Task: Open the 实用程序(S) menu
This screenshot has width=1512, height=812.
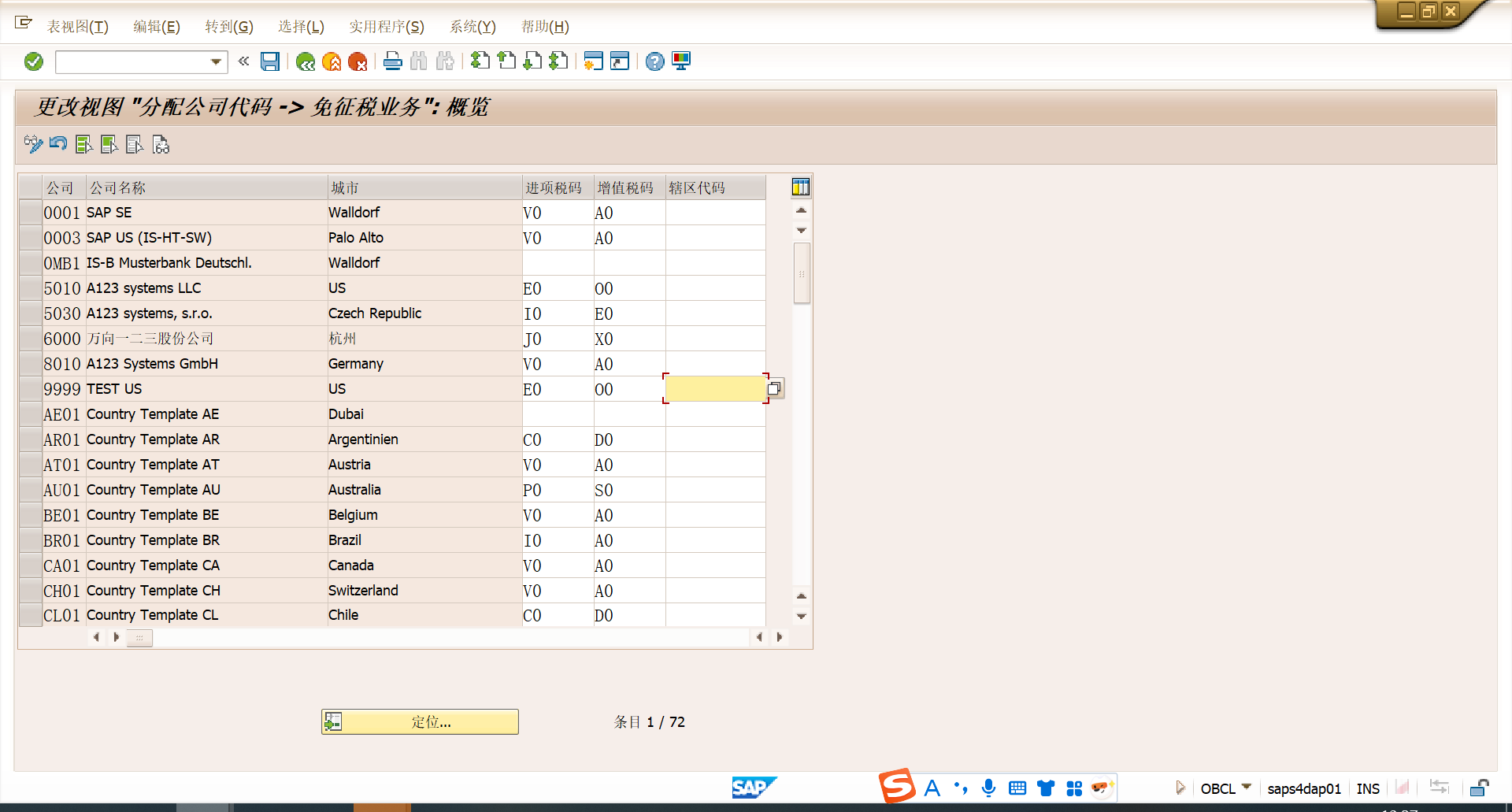Action: tap(386, 27)
